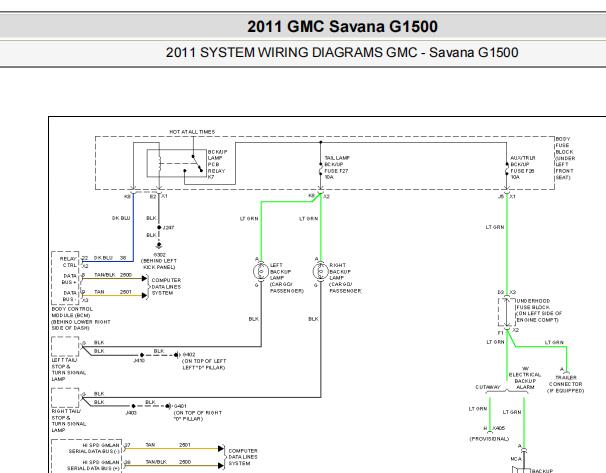Image resolution: width=606 pixels, height=473 pixels.
Task: Select the TRAILER CONNECTOR (IF EQUIPPED) label
Action: coord(565,384)
